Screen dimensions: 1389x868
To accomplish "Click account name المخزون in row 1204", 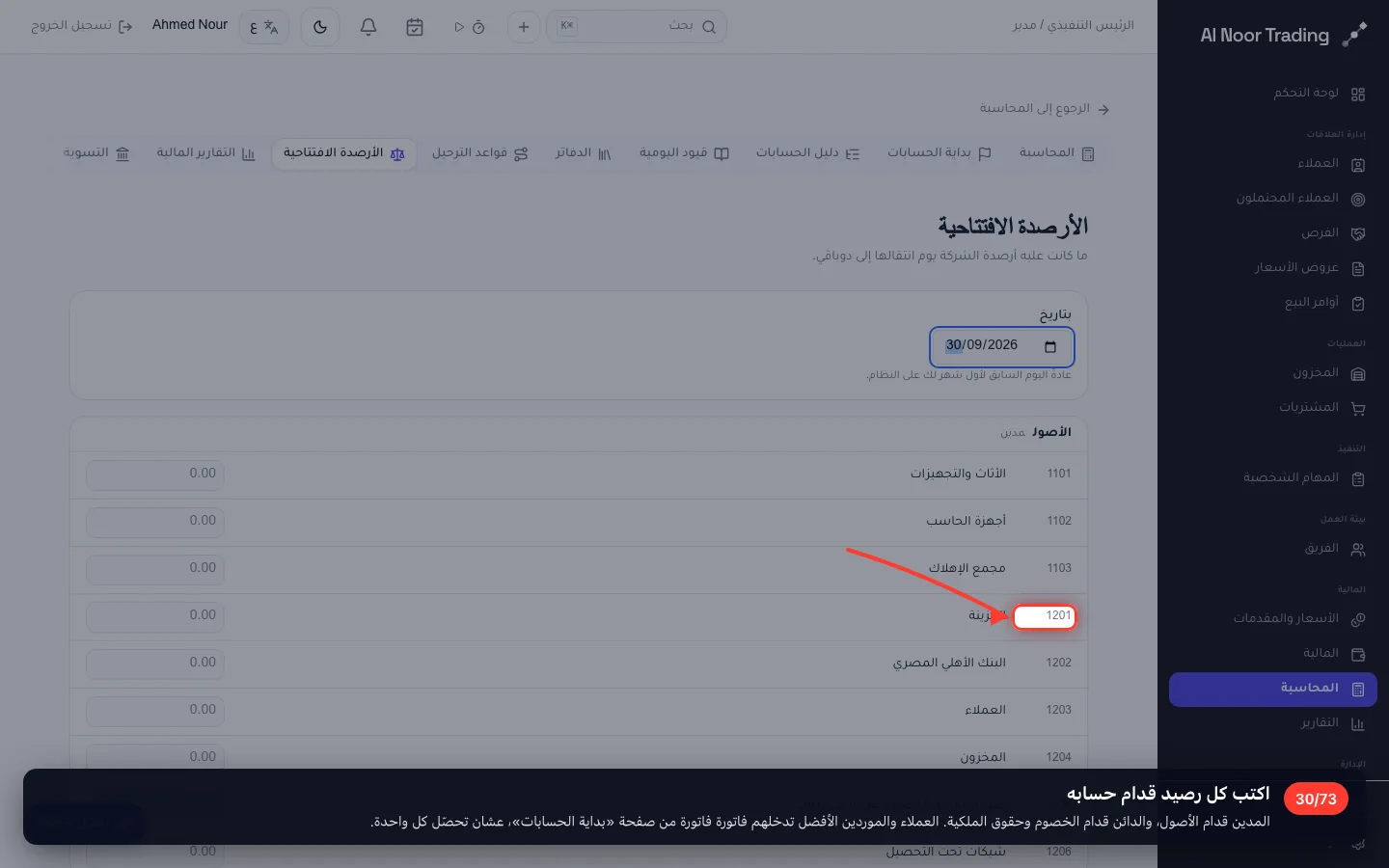I will (982, 757).
